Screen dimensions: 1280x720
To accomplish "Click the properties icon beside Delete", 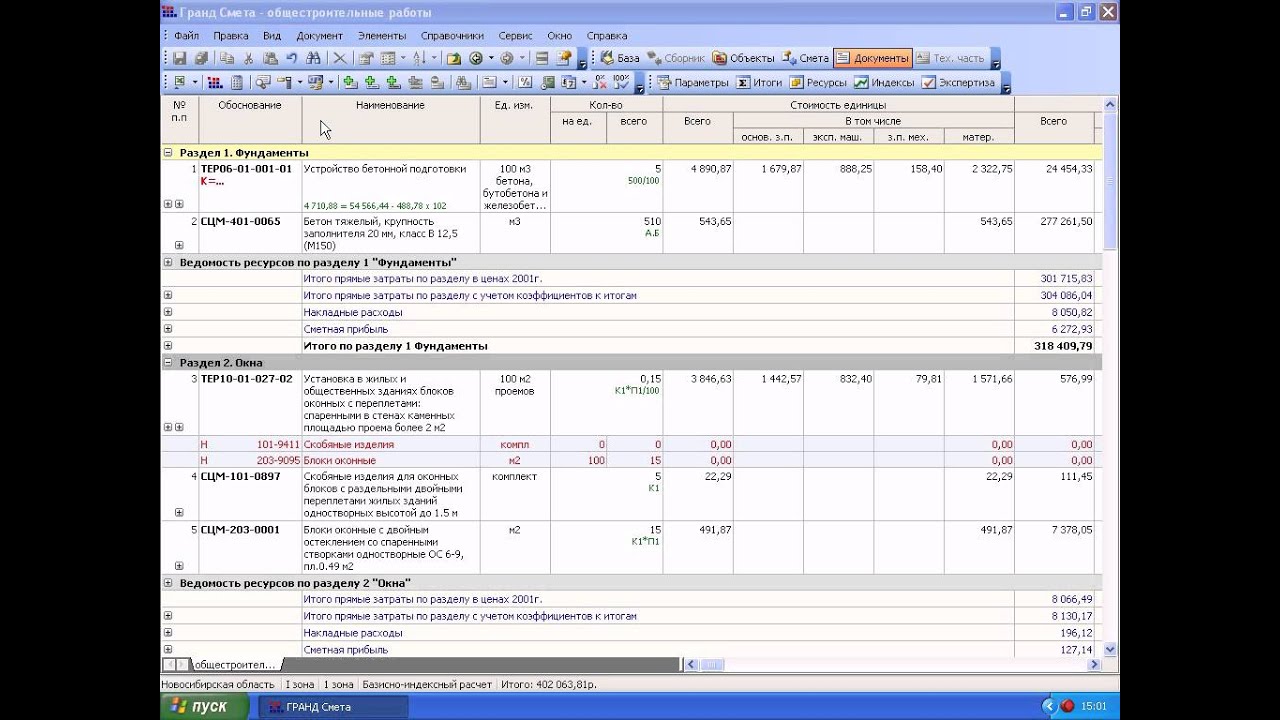I will pyautogui.click(x=365, y=59).
